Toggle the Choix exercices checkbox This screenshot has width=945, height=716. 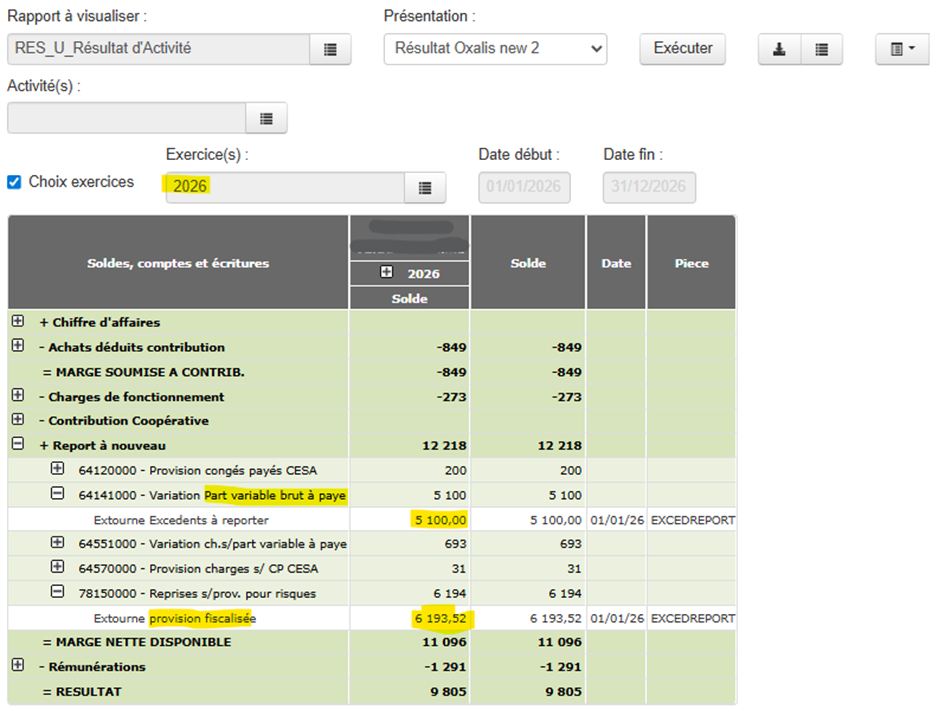click(x=14, y=182)
